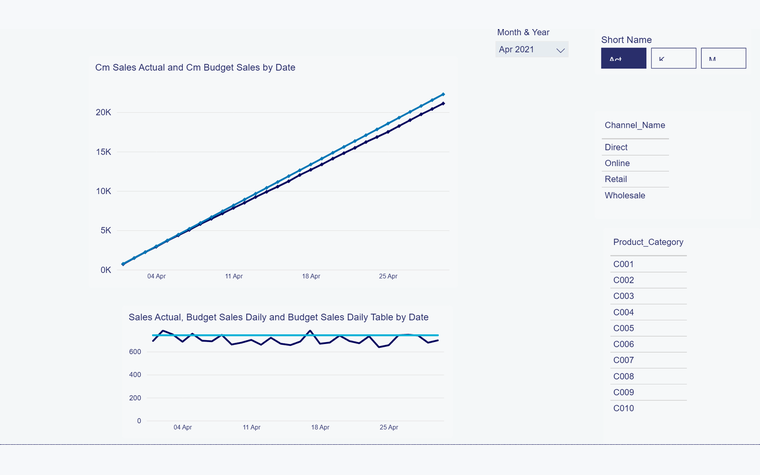Click the cyan horizontal budget line in daily chart
Screen dimensions: 760x475
tap(296, 335)
